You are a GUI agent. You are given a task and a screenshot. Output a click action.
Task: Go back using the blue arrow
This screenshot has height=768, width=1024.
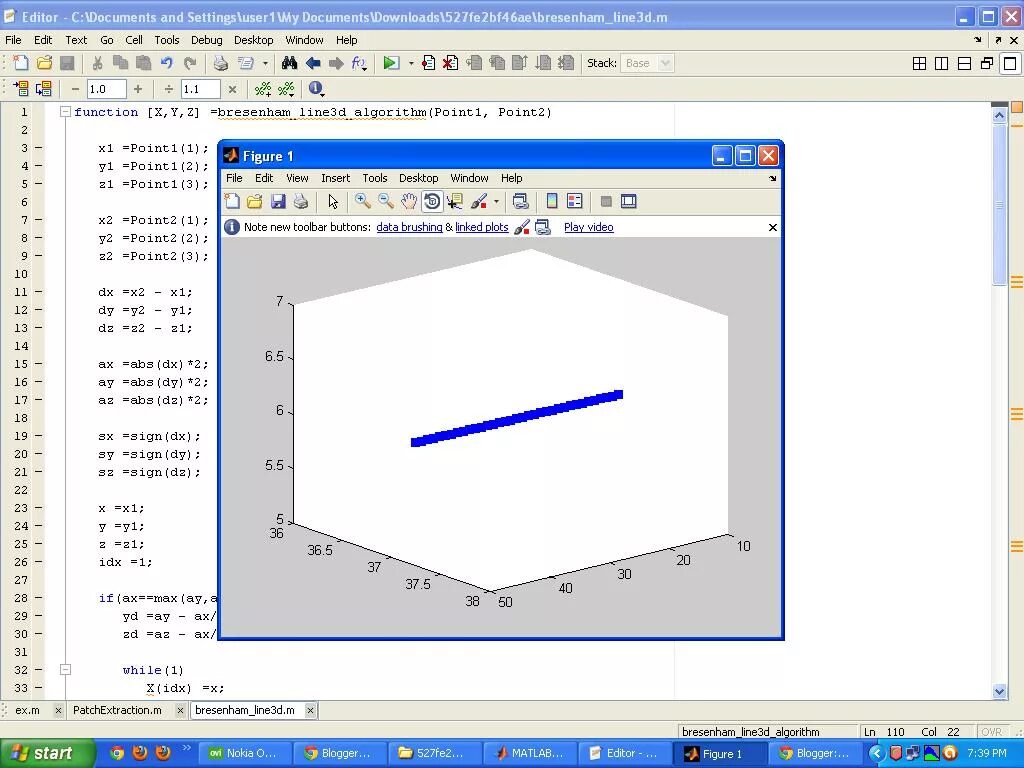[313, 63]
